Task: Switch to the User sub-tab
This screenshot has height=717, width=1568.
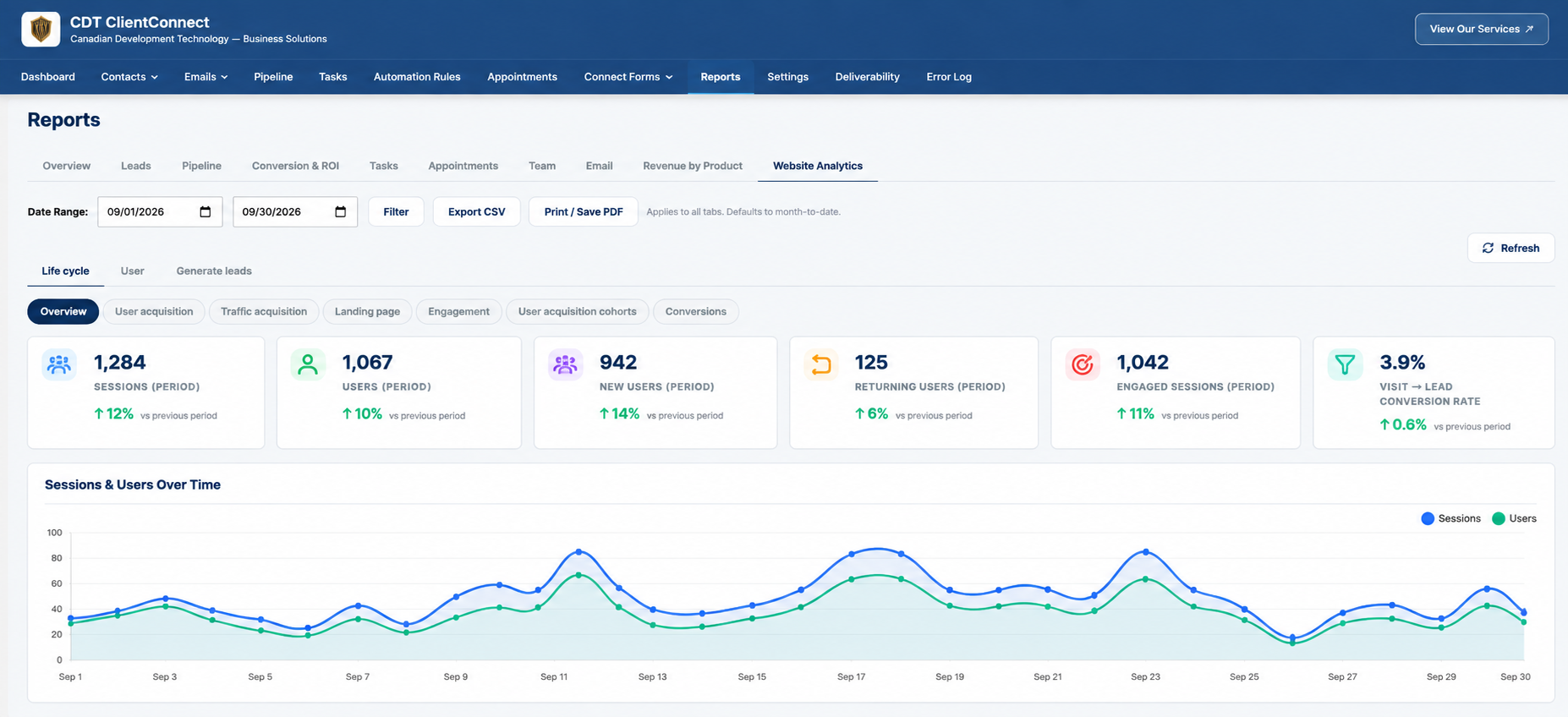Action: (x=132, y=271)
